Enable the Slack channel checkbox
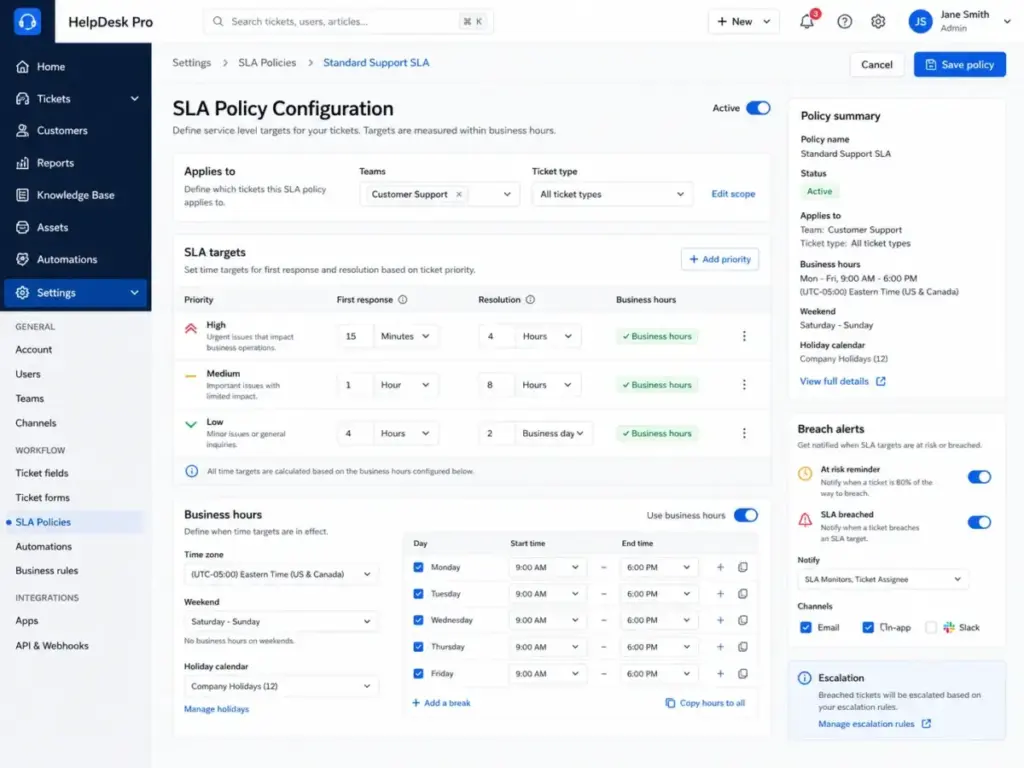Viewport: 1024px width, 768px height. 931,628
